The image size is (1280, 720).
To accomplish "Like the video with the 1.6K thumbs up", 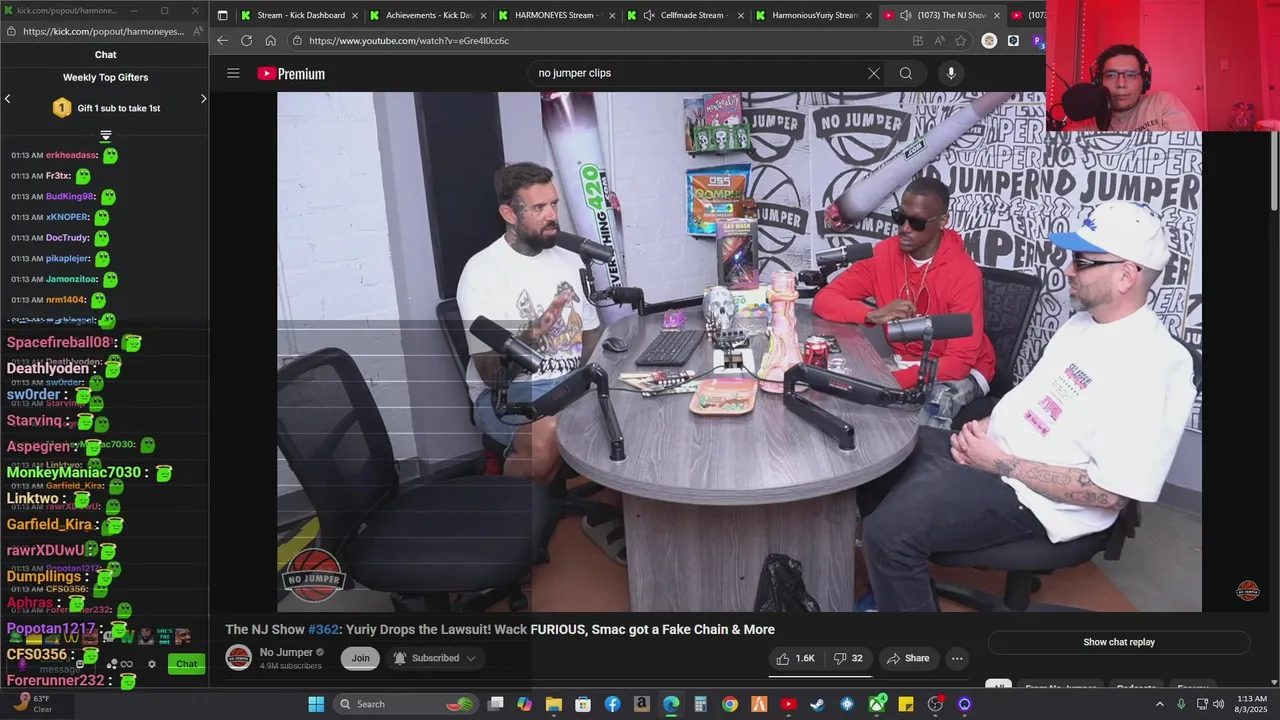I will pos(796,658).
